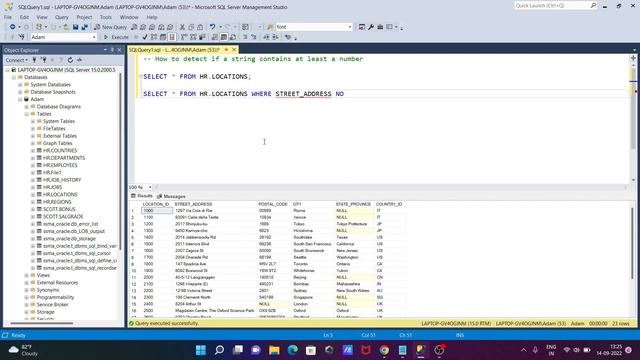This screenshot has height=360, width=640.
Task: Open Google Chrome from the taskbar
Action: (384, 350)
